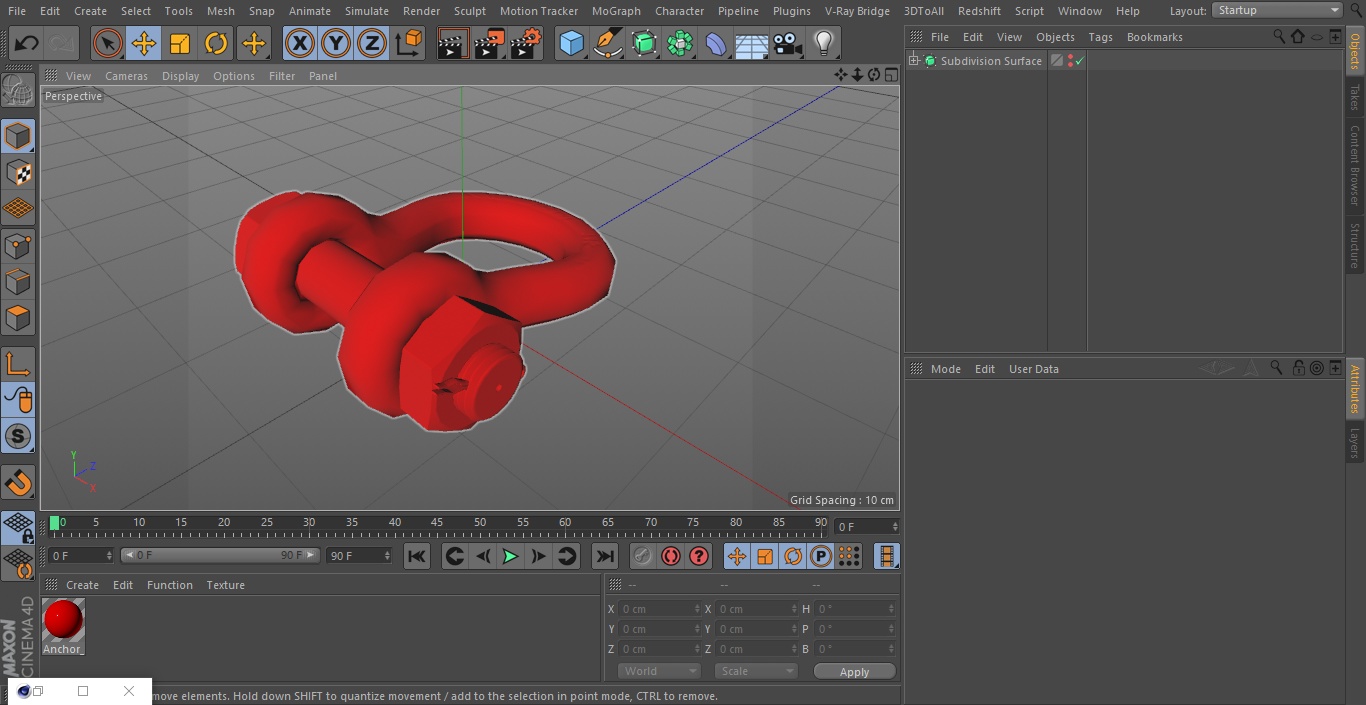Viewport: 1366px width, 705px height.
Task: Add a Subdivision Surface generator
Action: tap(644, 43)
